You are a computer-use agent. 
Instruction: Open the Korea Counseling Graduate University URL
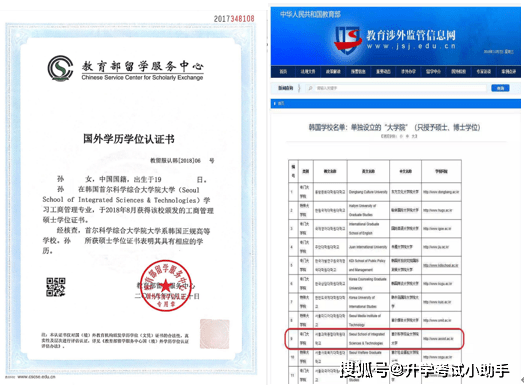coord(438,284)
